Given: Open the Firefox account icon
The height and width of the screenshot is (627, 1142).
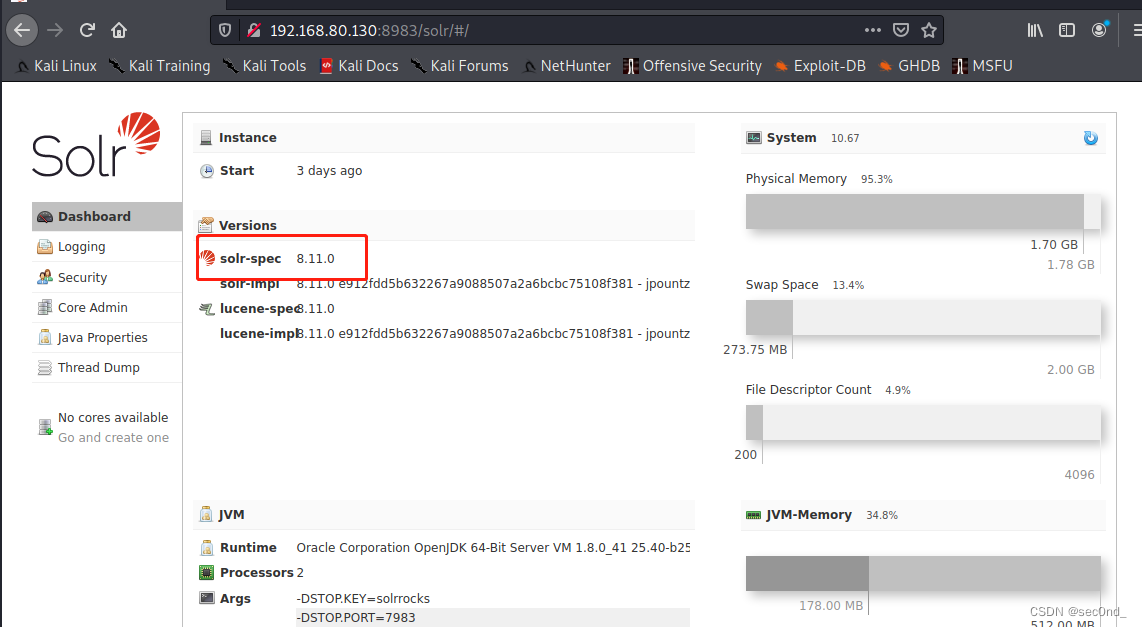Looking at the screenshot, I should 1099,30.
